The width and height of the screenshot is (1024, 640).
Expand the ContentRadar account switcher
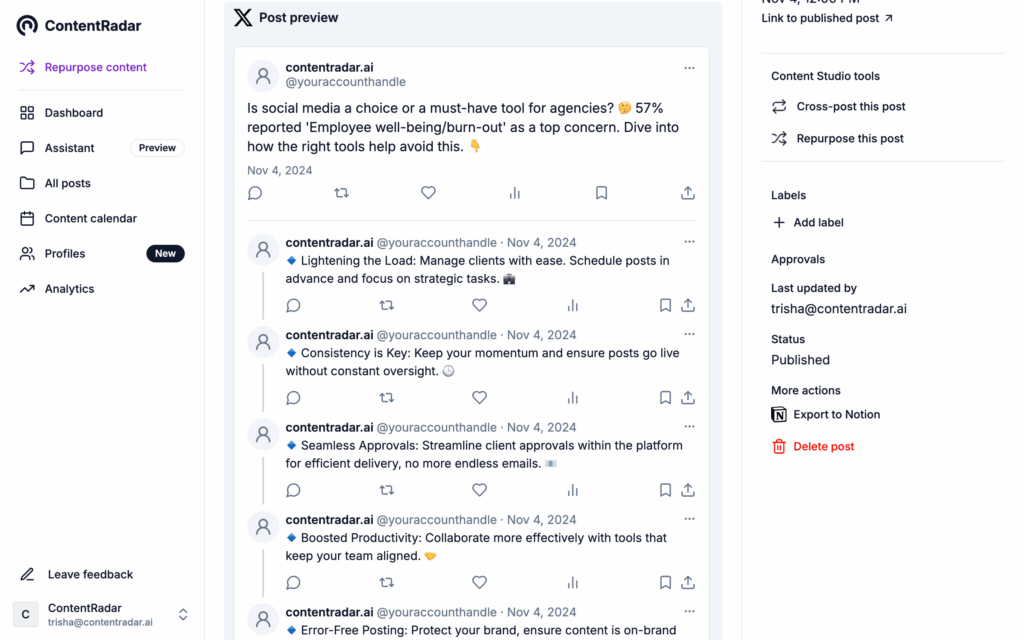click(x=183, y=614)
